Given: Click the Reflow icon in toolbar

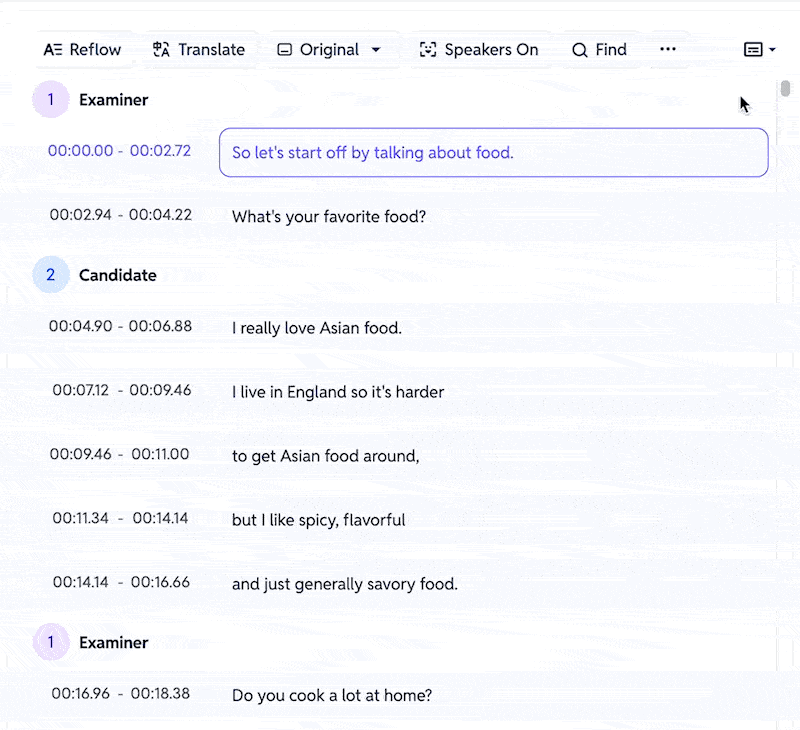Looking at the screenshot, I should tap(53, 49).
